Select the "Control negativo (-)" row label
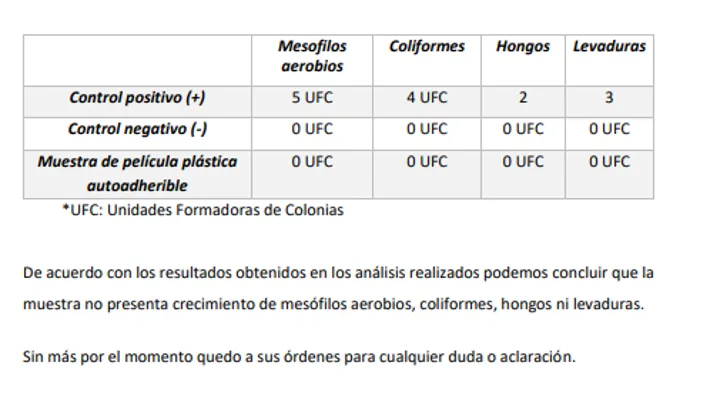Viewport: 710px width, 409px height. 138,129
